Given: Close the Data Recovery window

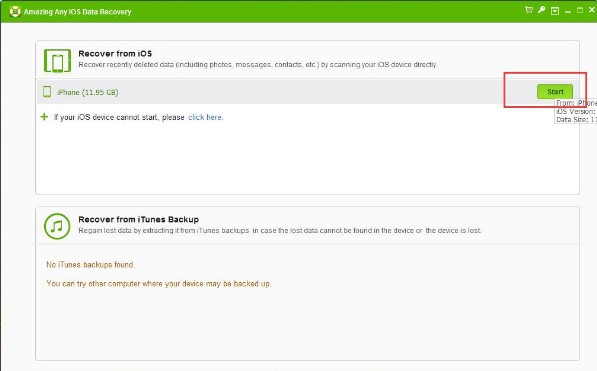Looking at the screenshot, I should click(x=592, y=10).
